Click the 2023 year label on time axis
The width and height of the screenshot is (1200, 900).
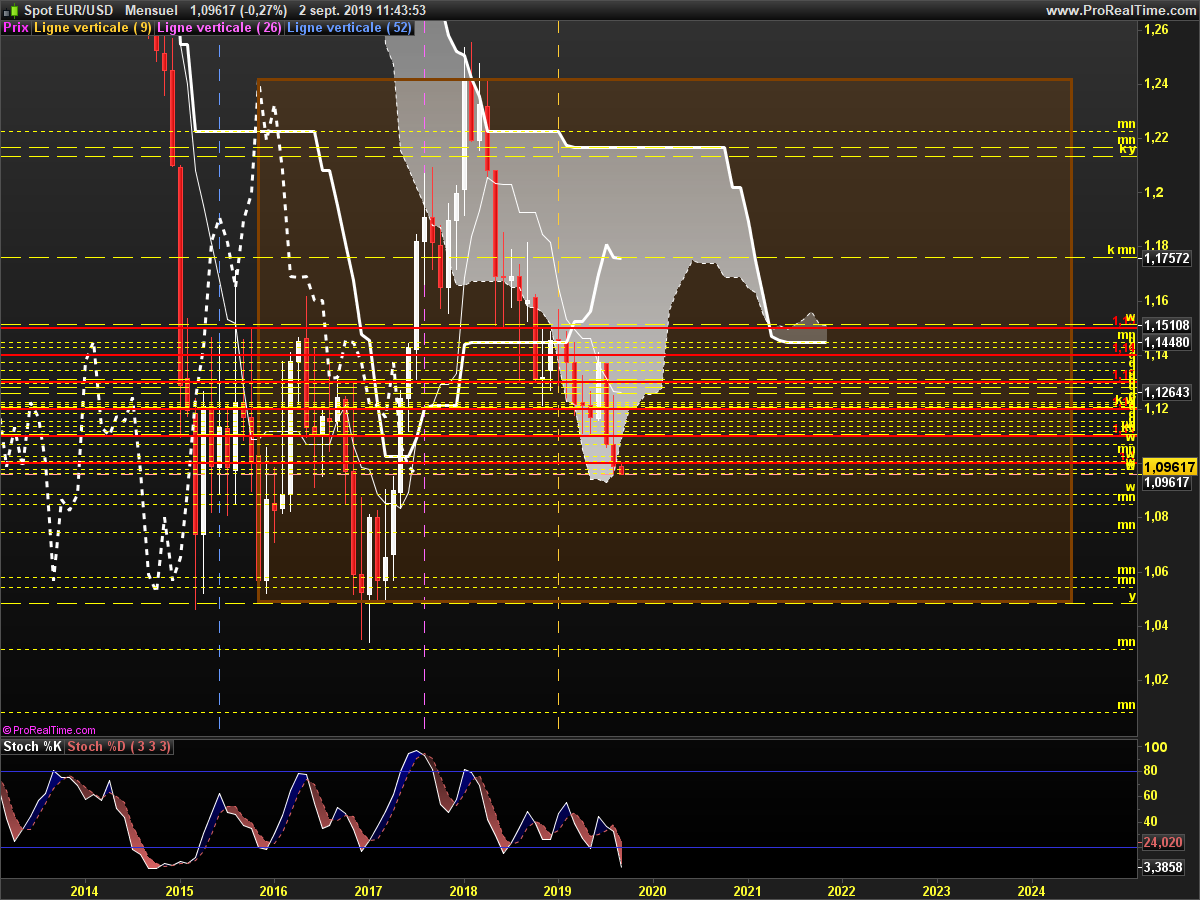936,890
